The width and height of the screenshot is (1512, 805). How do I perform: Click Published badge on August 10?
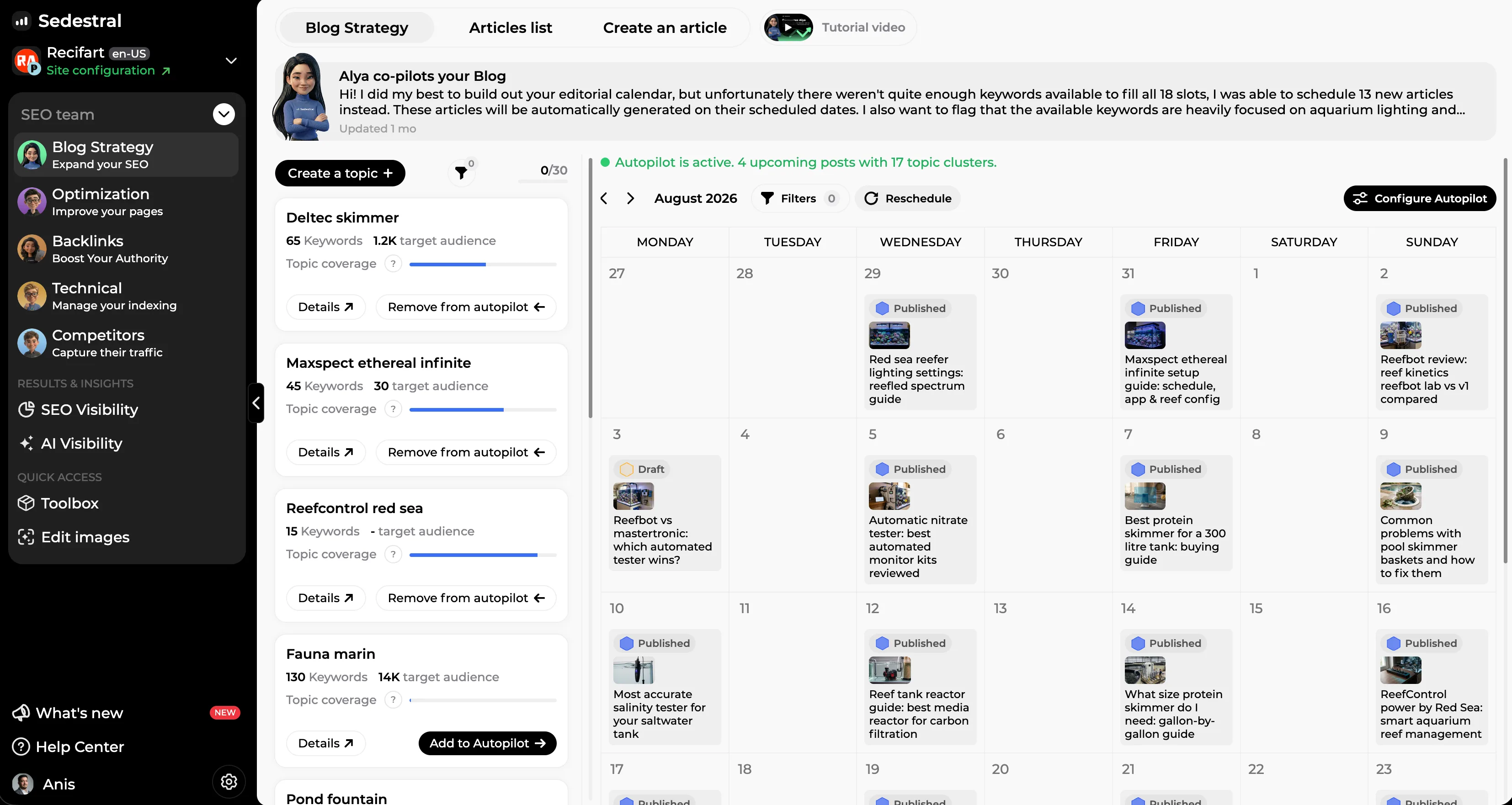[655, 644]
